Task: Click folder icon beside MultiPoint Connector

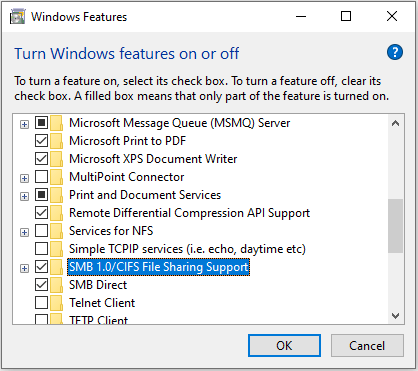Action: [x=57, y=177]
